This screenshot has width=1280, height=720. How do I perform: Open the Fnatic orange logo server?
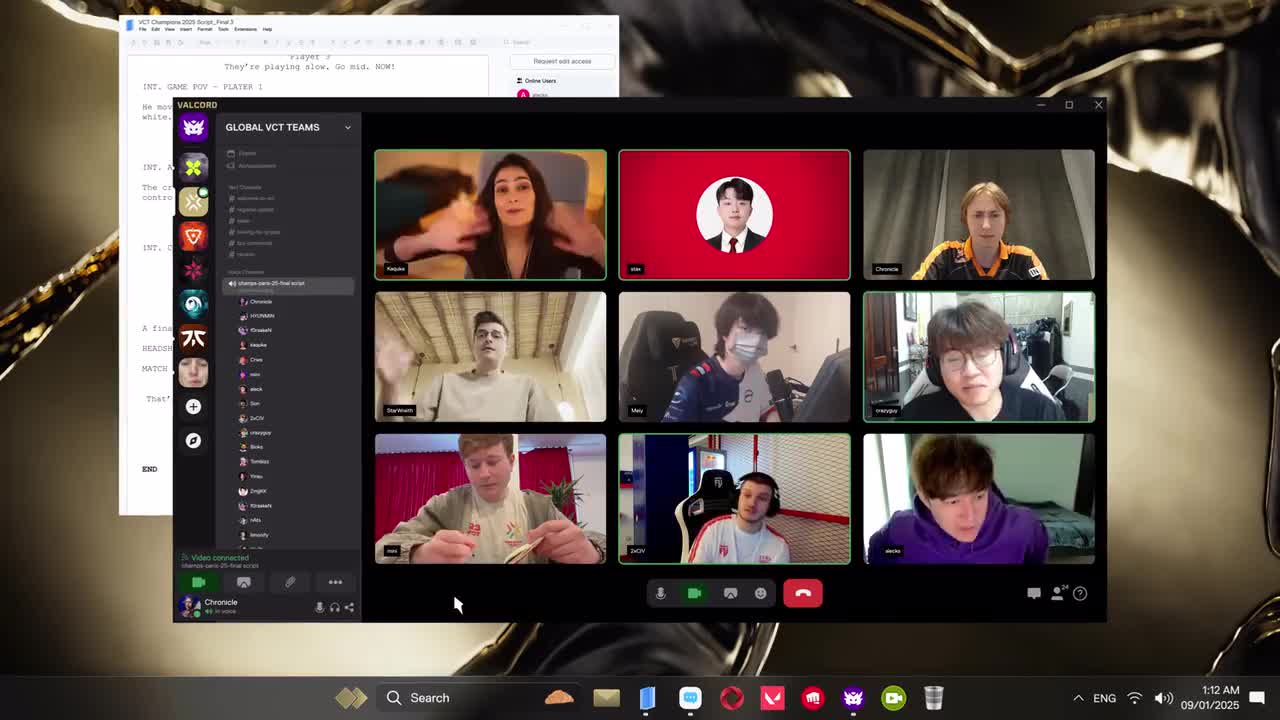point(193,338)
